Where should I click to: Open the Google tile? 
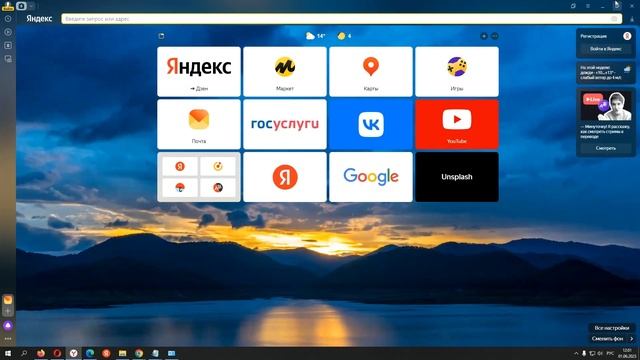click(x=371, y=177)
